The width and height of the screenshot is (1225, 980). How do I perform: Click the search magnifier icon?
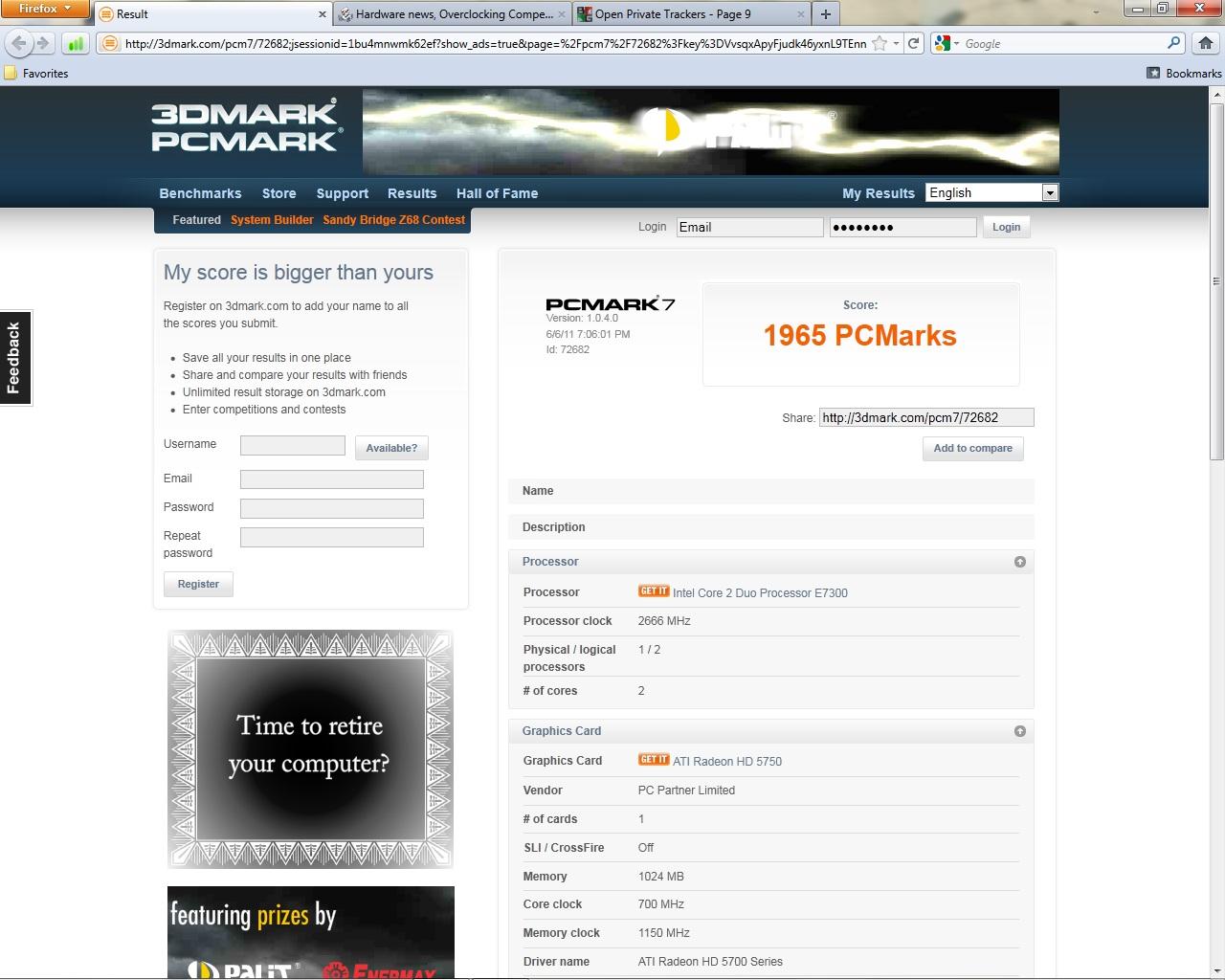pyautogui.click(x=1174, y=43)
